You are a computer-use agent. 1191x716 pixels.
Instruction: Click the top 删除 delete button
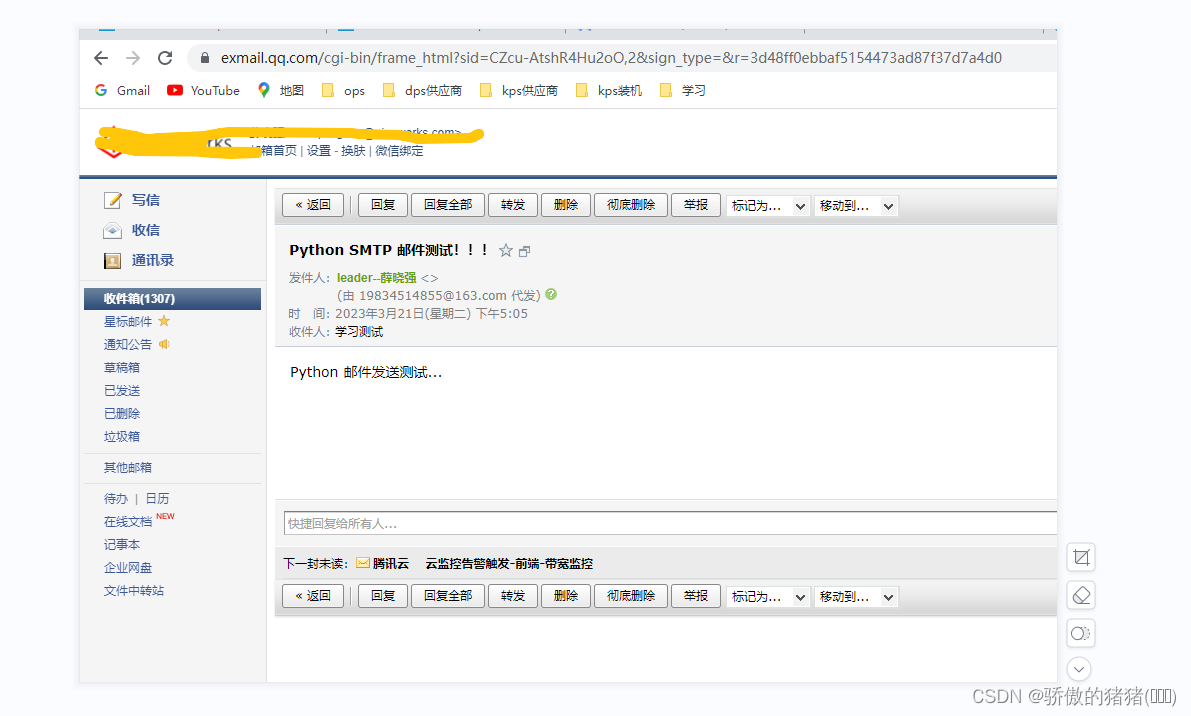[x=566, y=205]
